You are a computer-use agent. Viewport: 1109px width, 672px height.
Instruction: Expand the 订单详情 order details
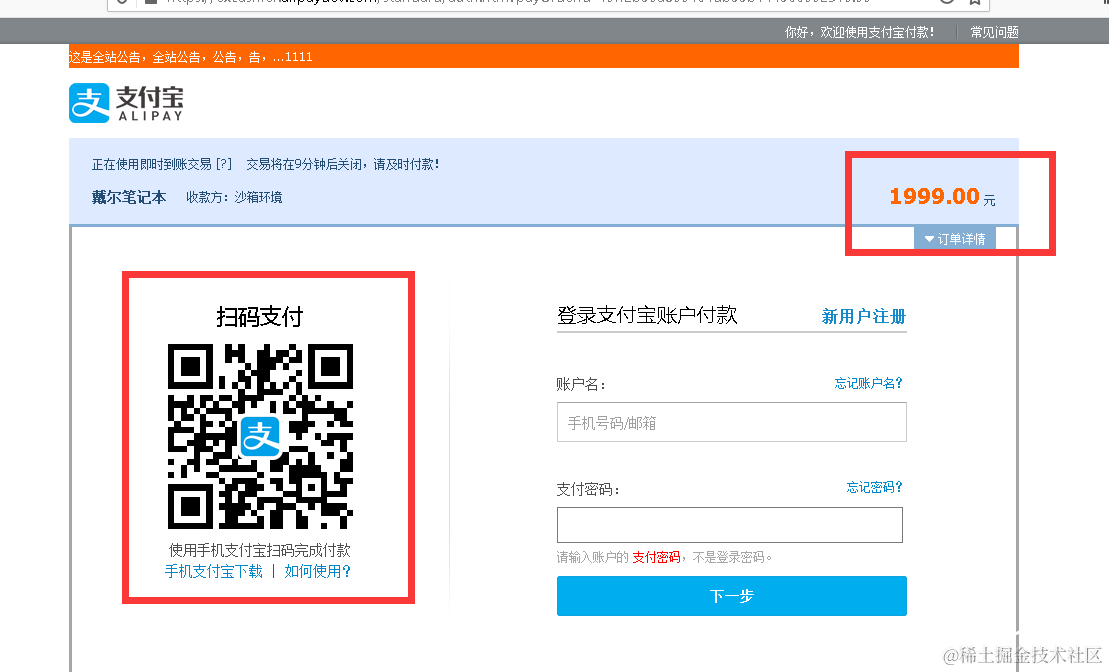click(x=955, y=239)
